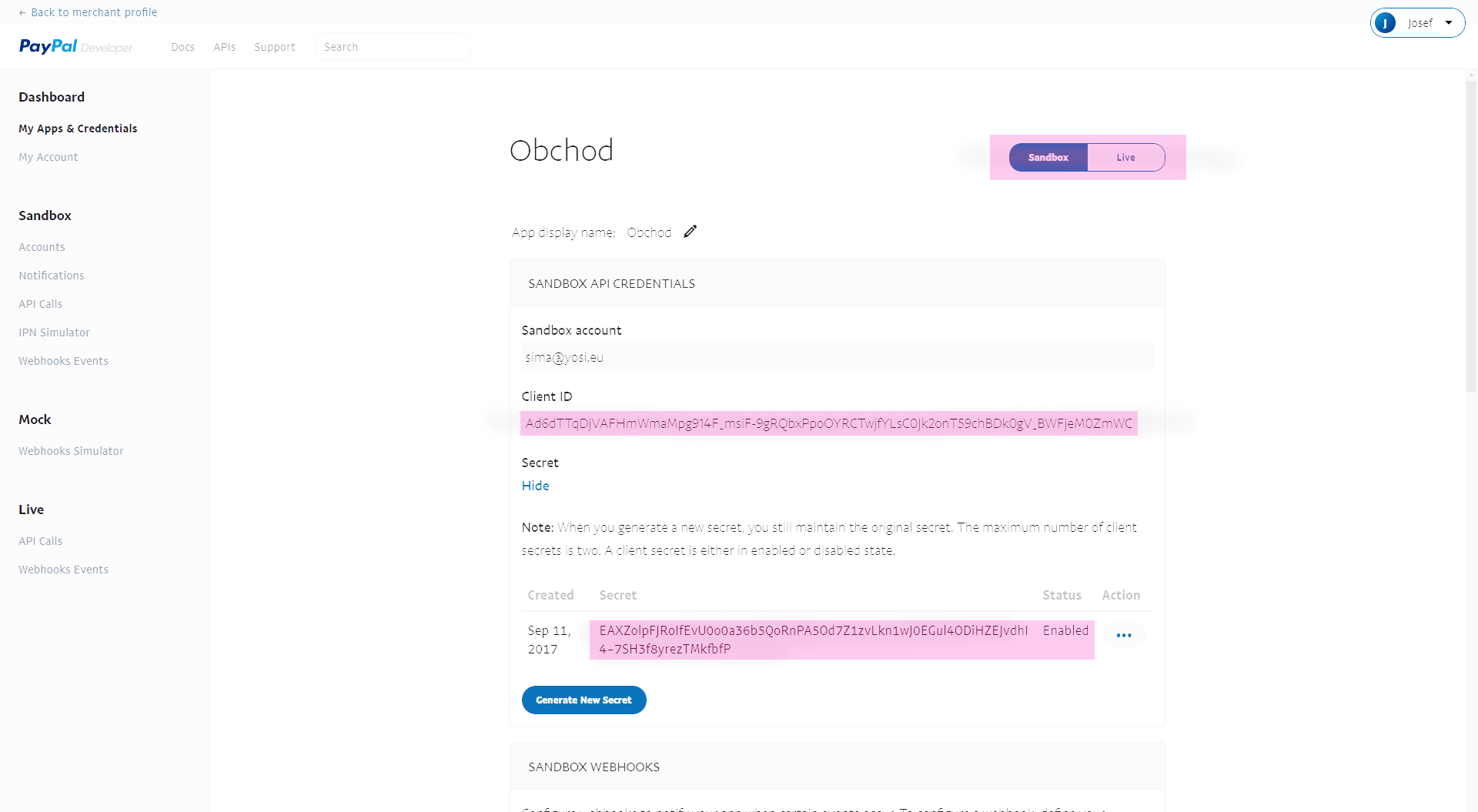This screenshot has height=812, width=1478.
Task: Open the Webhooks Simulator under Mock
Action: (72, 451)
